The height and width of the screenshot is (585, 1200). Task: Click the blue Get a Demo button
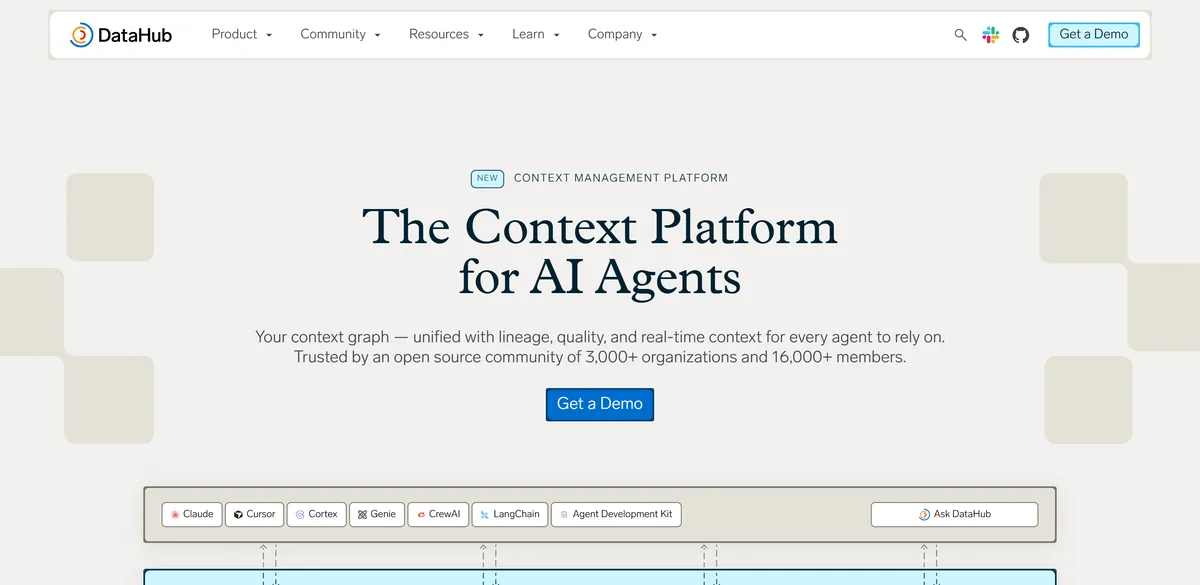pyautogui.click(x=600, y=404)
